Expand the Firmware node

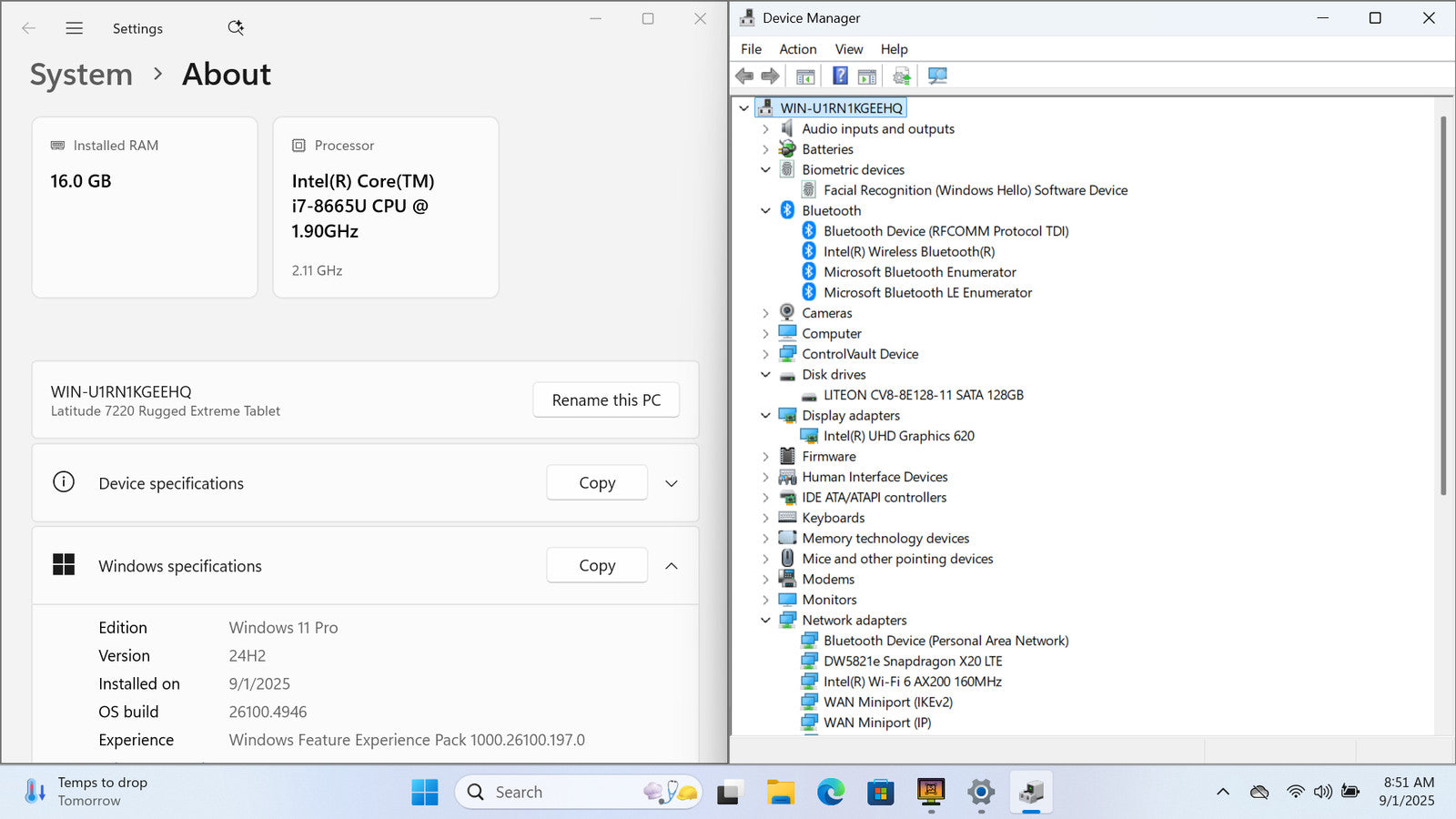pyautogui.click(x=765, y=457)
